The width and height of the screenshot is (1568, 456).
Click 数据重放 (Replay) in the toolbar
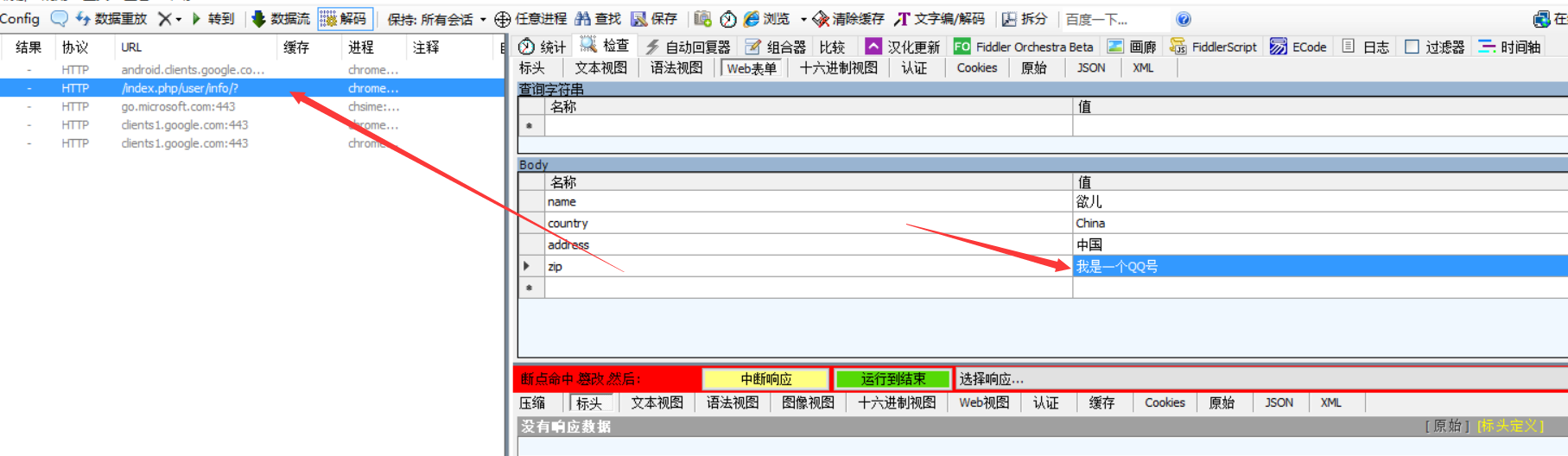click(x=111, y=18)
